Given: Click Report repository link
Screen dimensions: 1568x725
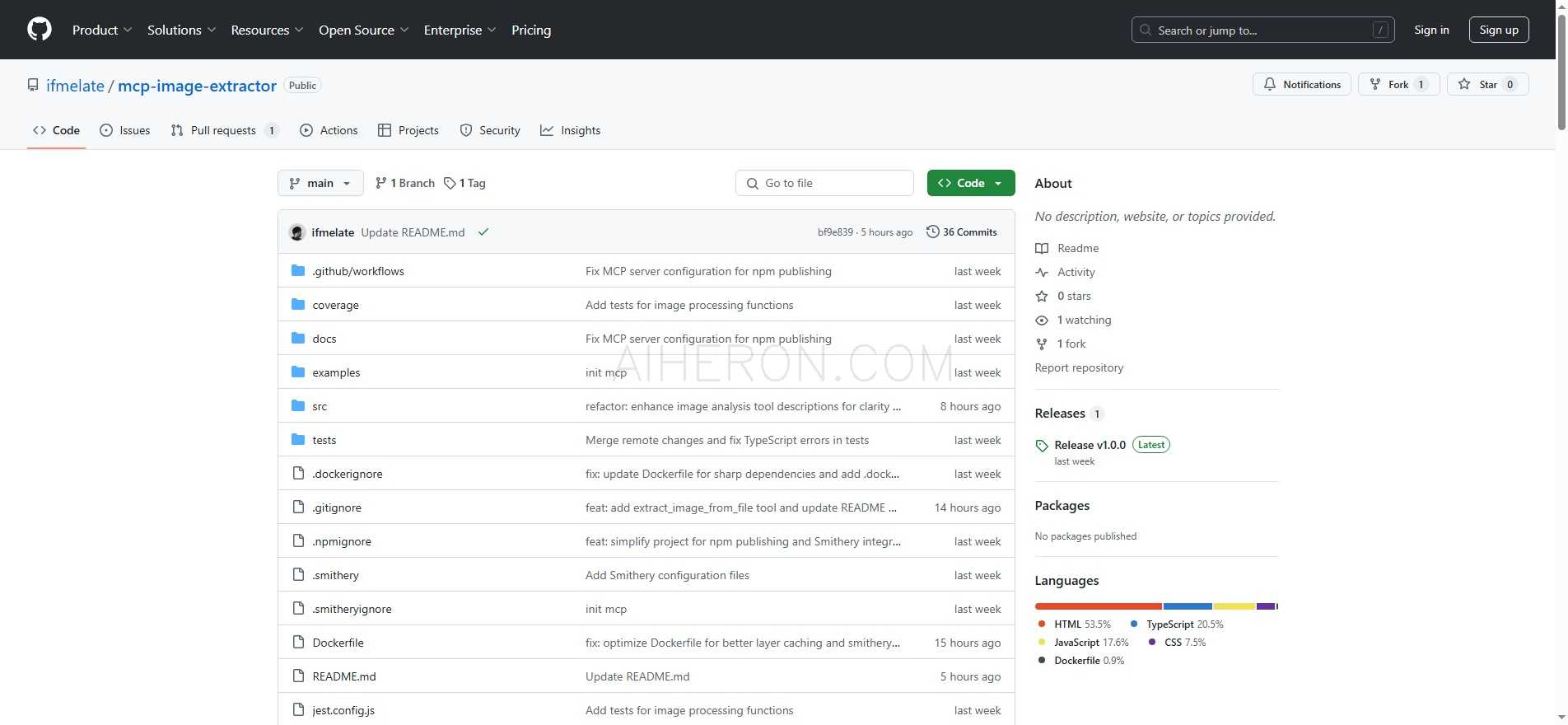Looking at the screenshot, I should 1079,367.
